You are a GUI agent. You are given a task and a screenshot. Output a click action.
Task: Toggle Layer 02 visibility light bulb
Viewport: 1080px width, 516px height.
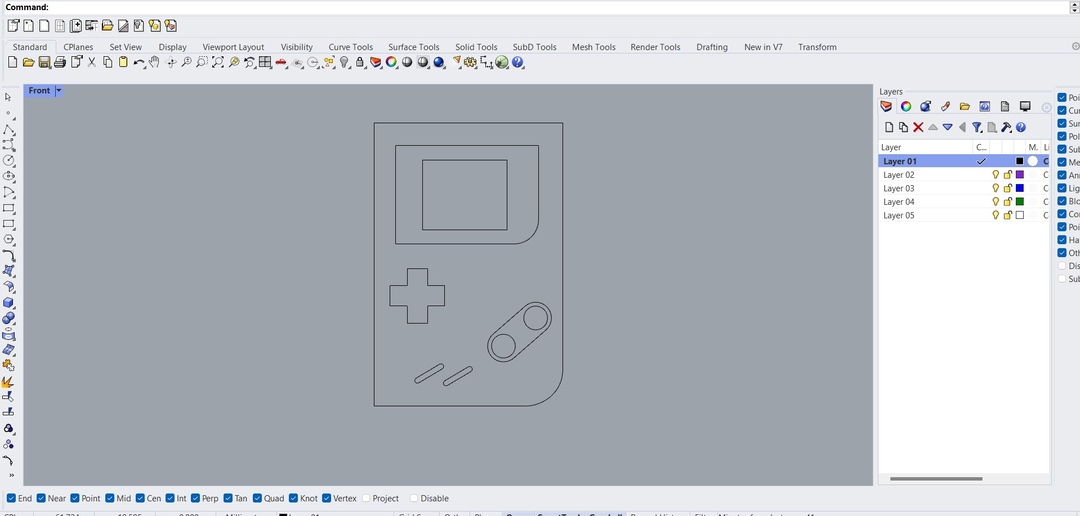pyautogui.click(x=995, y=175)
